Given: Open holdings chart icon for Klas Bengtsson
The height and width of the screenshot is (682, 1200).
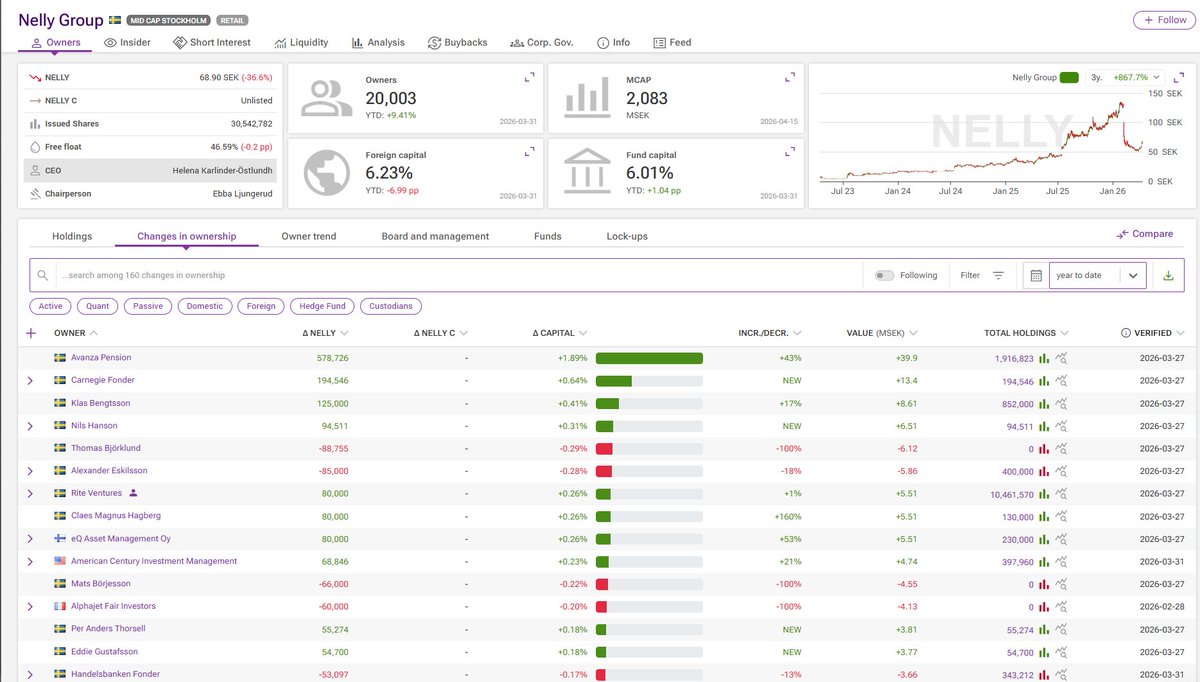Looking at the screenshot, I should pos(1044,404).
